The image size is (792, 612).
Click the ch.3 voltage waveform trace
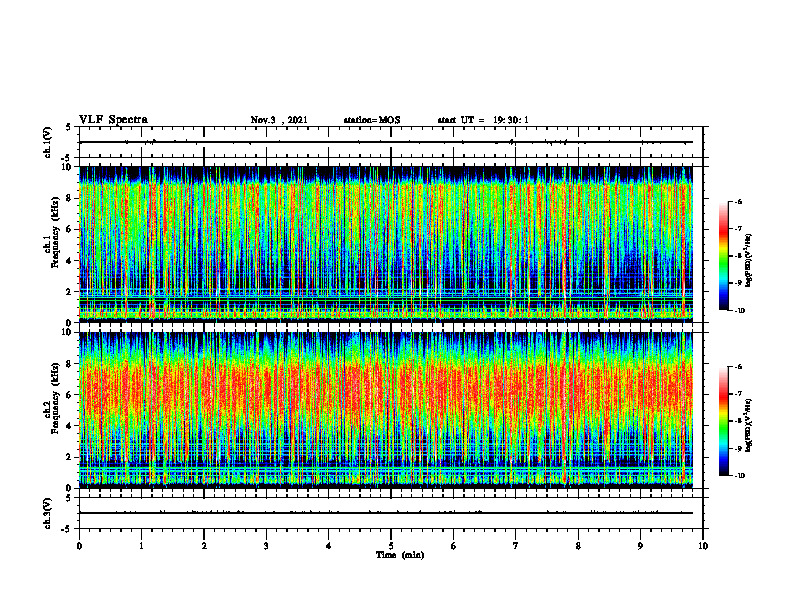[x=386, y=513]
